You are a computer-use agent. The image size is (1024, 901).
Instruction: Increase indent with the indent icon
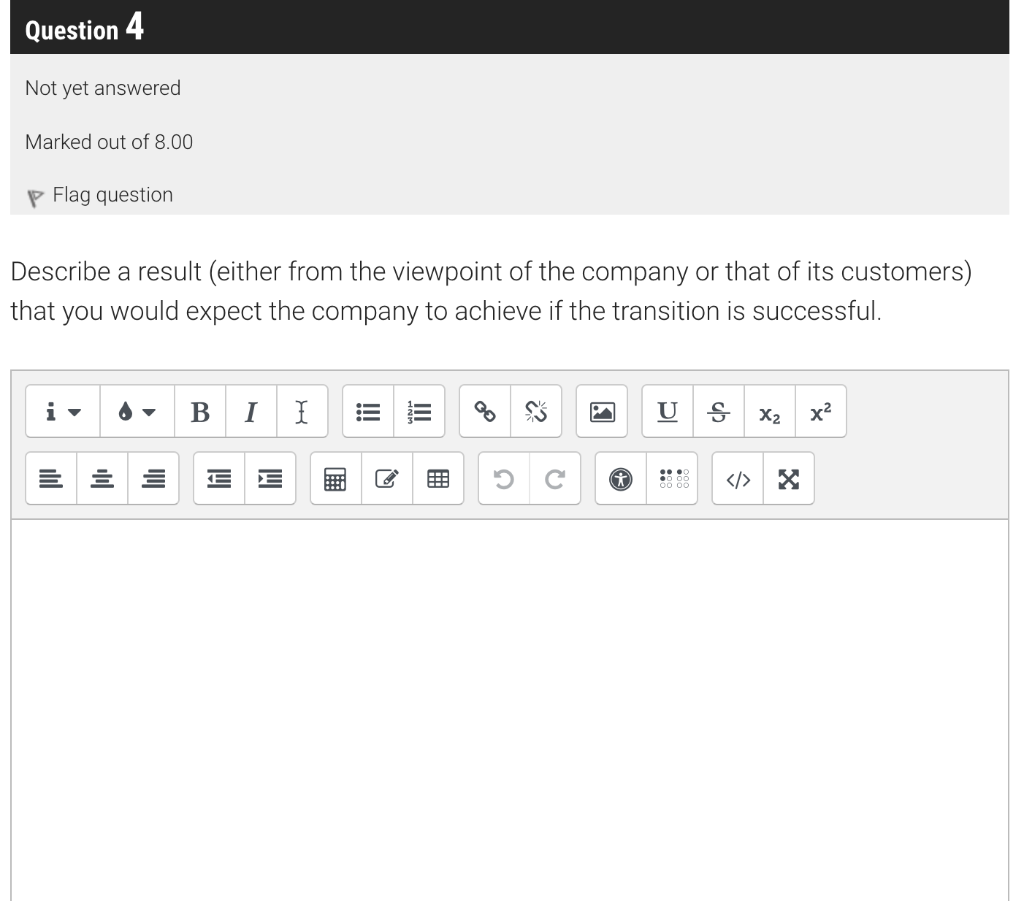pyautogui.click(x=270, y=479)
